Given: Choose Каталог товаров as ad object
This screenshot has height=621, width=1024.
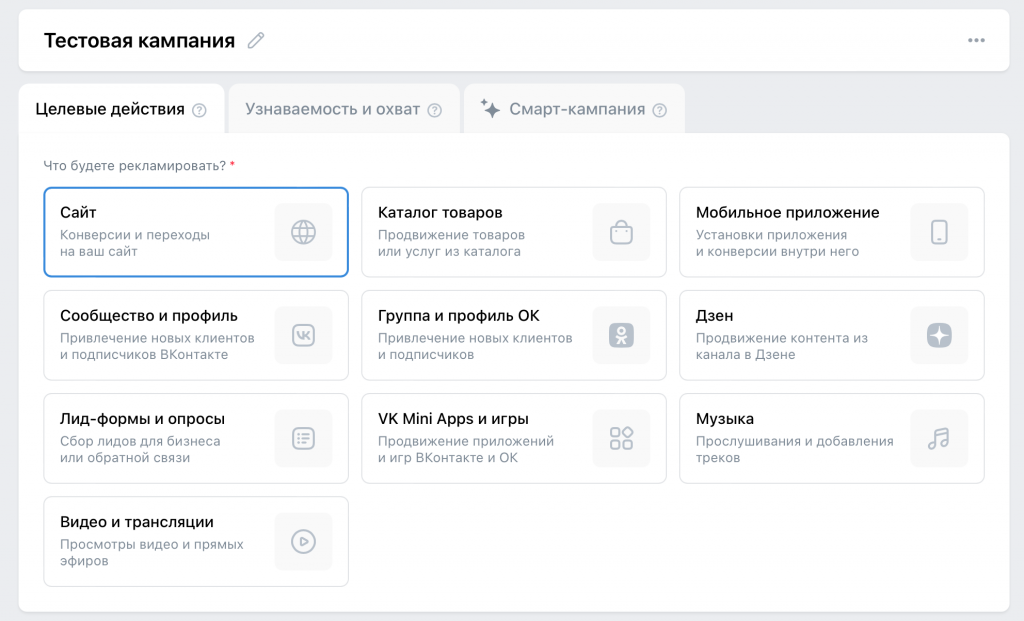Looking at the screenshot, I should point(514,232).
